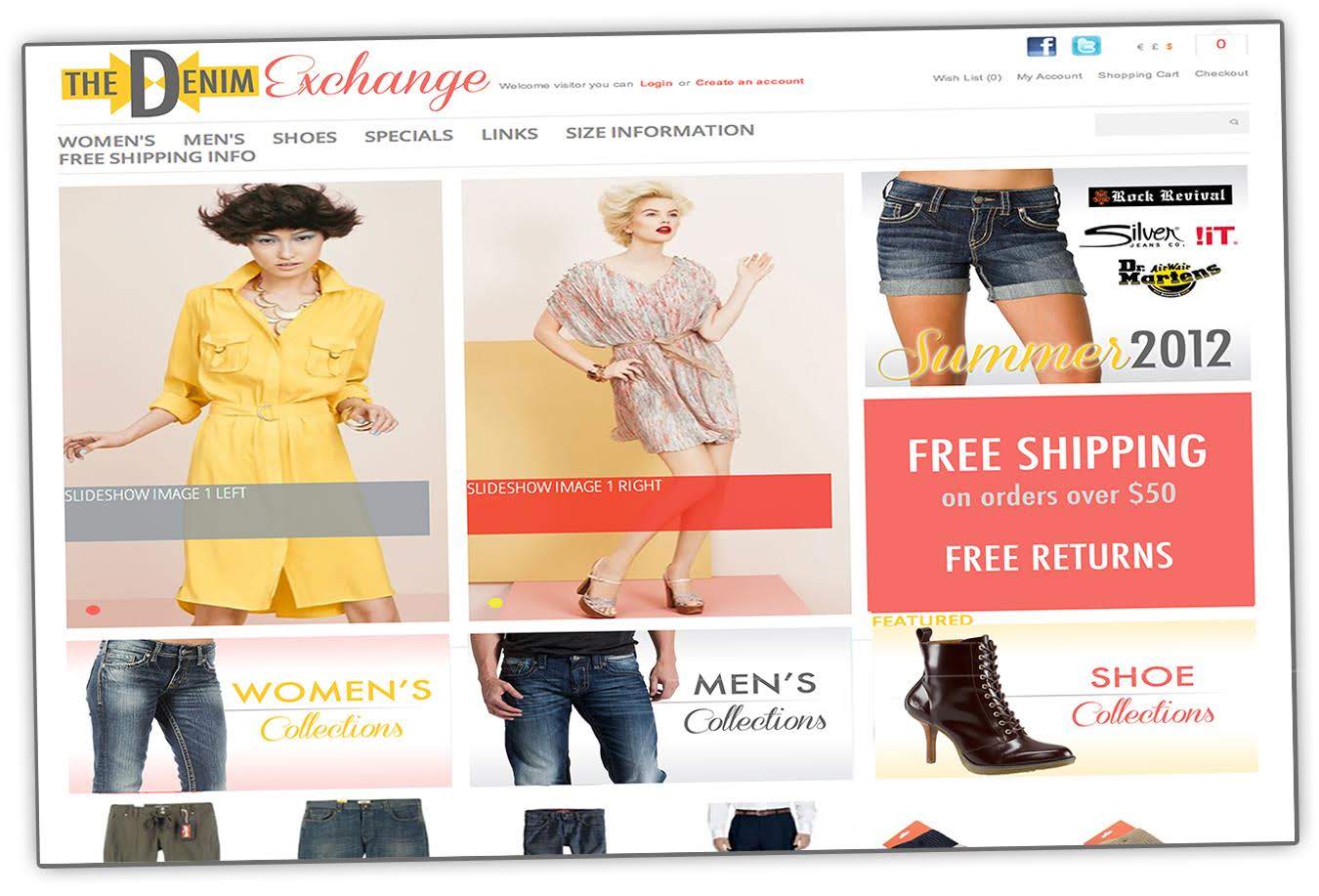Open the Facebook page icon
This screenshot has width=1319, height=896.
tap(1042, 45)
